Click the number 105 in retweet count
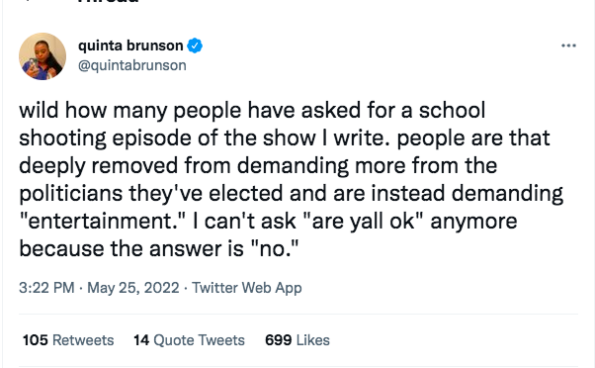 click(35, 340)
